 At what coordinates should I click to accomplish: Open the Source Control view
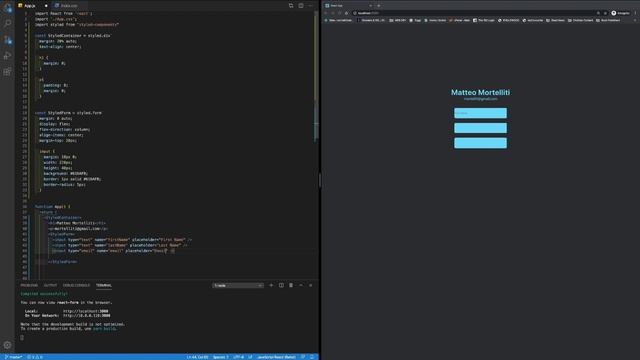(7, 40)
